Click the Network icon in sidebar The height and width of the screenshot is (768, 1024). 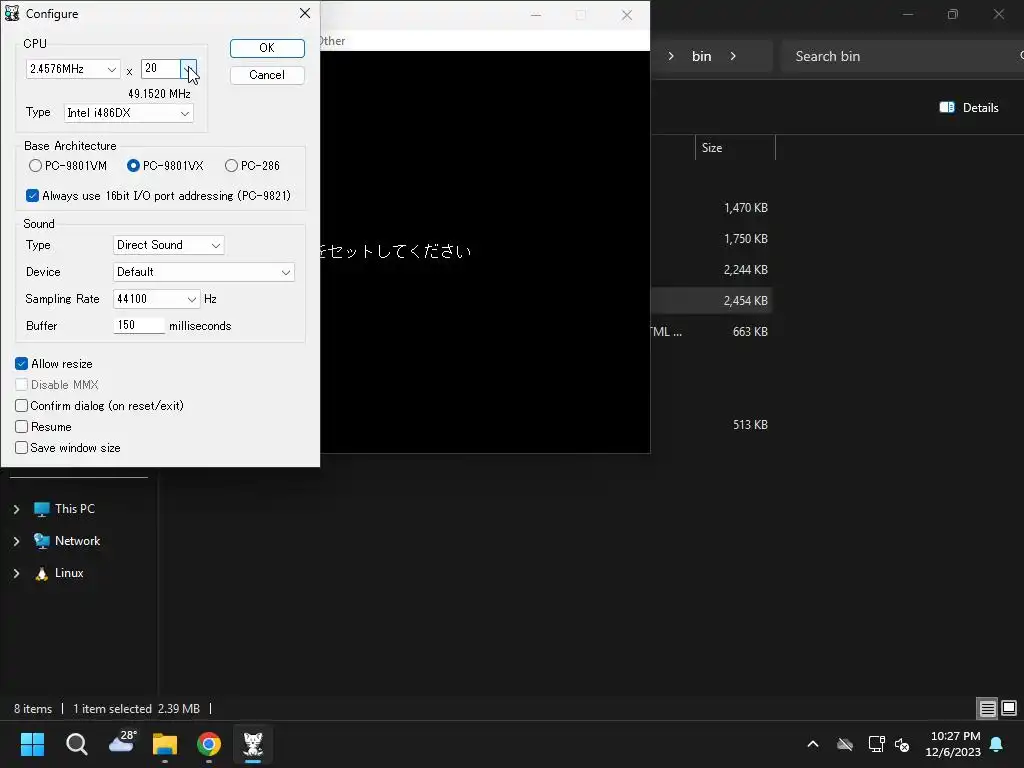point(42,541)
